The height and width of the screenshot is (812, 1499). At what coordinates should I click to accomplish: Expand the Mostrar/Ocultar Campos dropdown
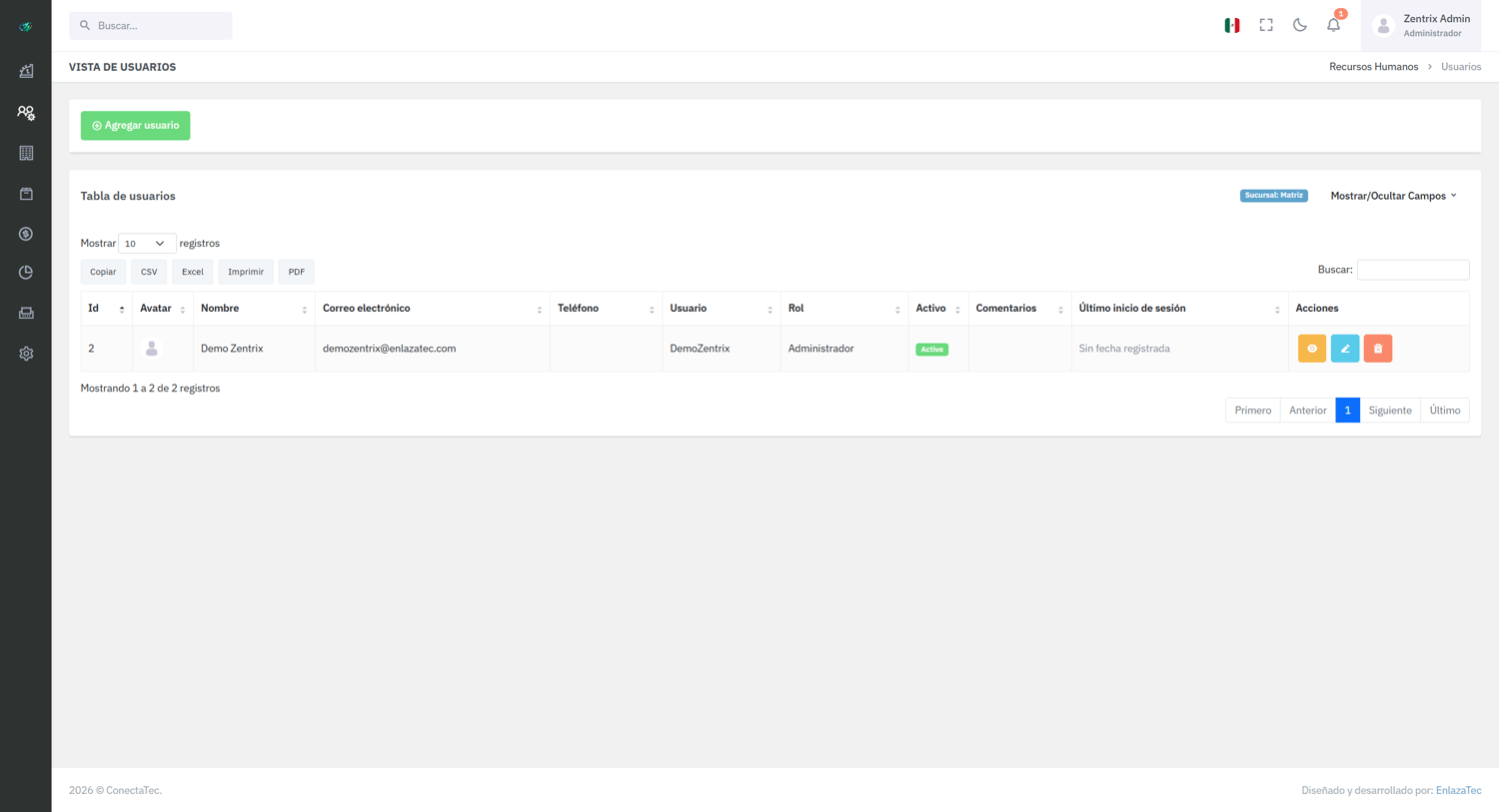[x=1393, y=196]
